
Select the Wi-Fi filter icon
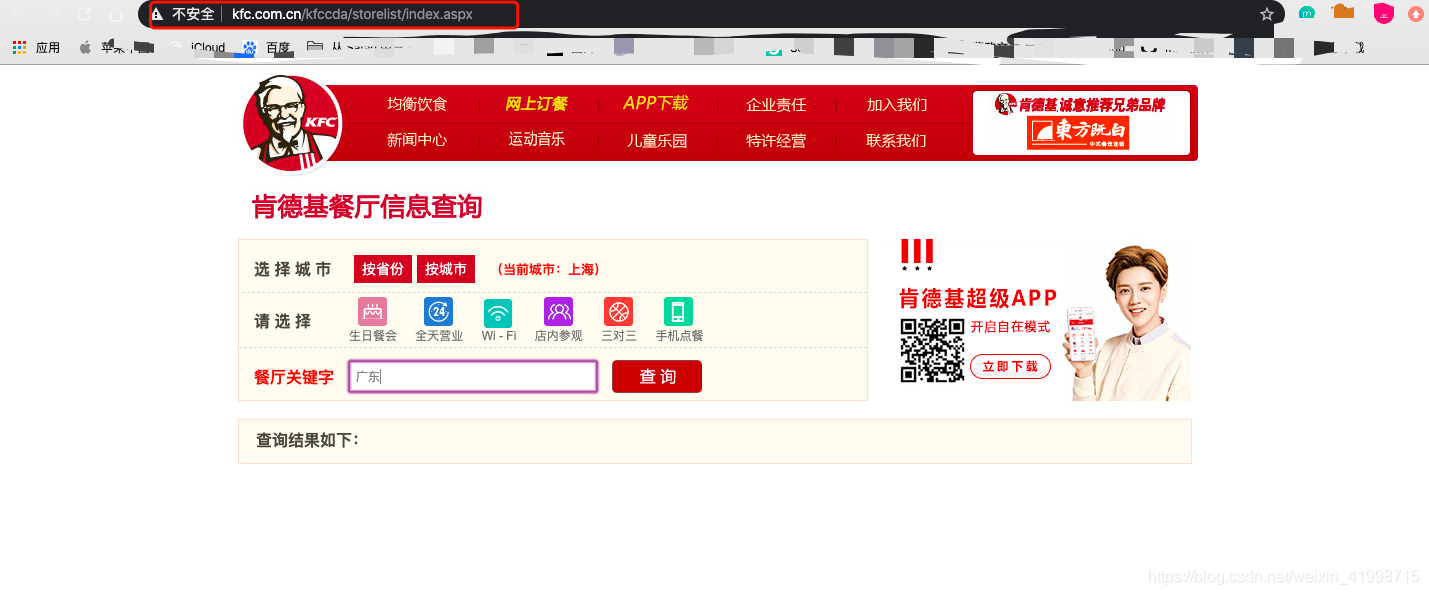click(x=498, y=312)
